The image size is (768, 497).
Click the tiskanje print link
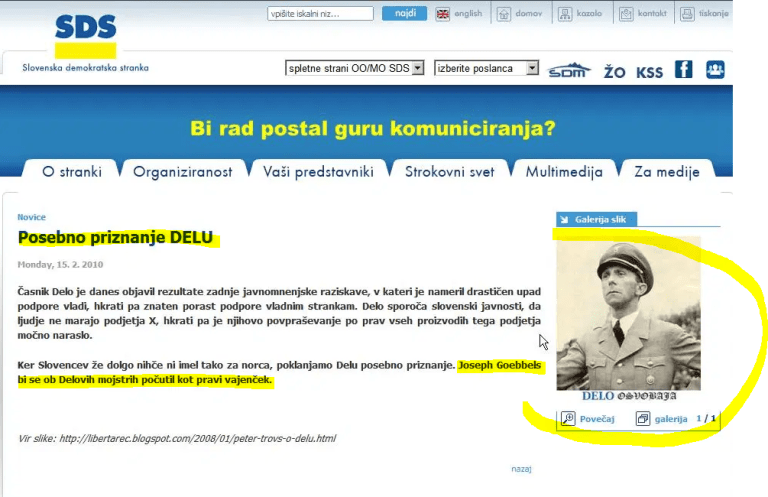pos(714,14)
